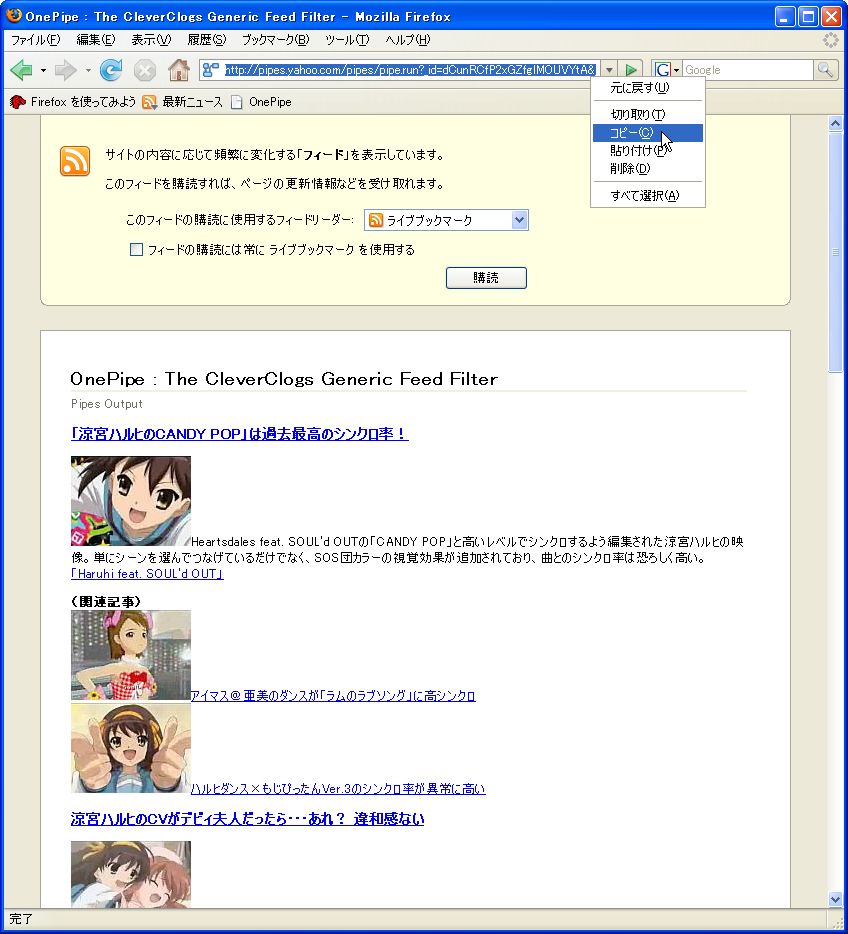Click the vertical scrollbar thumb
The width and height of the screenshot is (848, 934).
[835, 251]
